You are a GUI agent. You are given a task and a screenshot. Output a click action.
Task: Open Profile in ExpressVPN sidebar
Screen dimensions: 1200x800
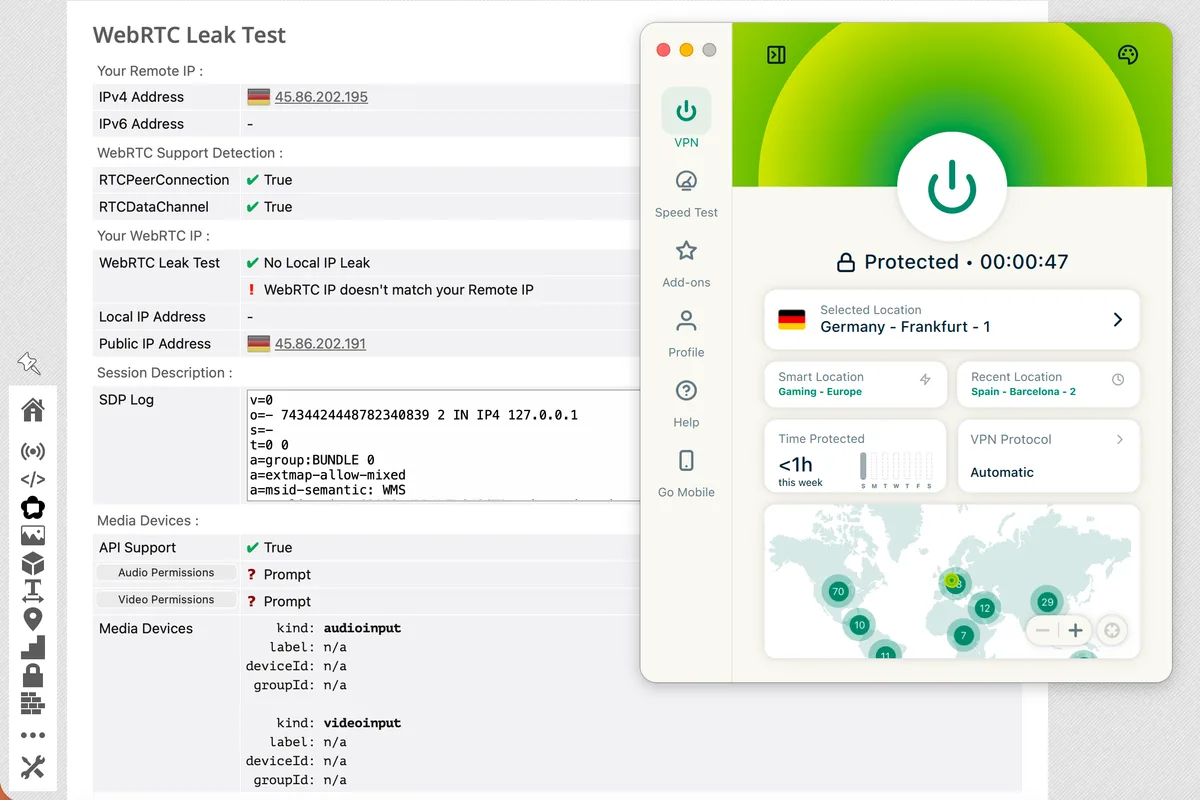[686, 334]
